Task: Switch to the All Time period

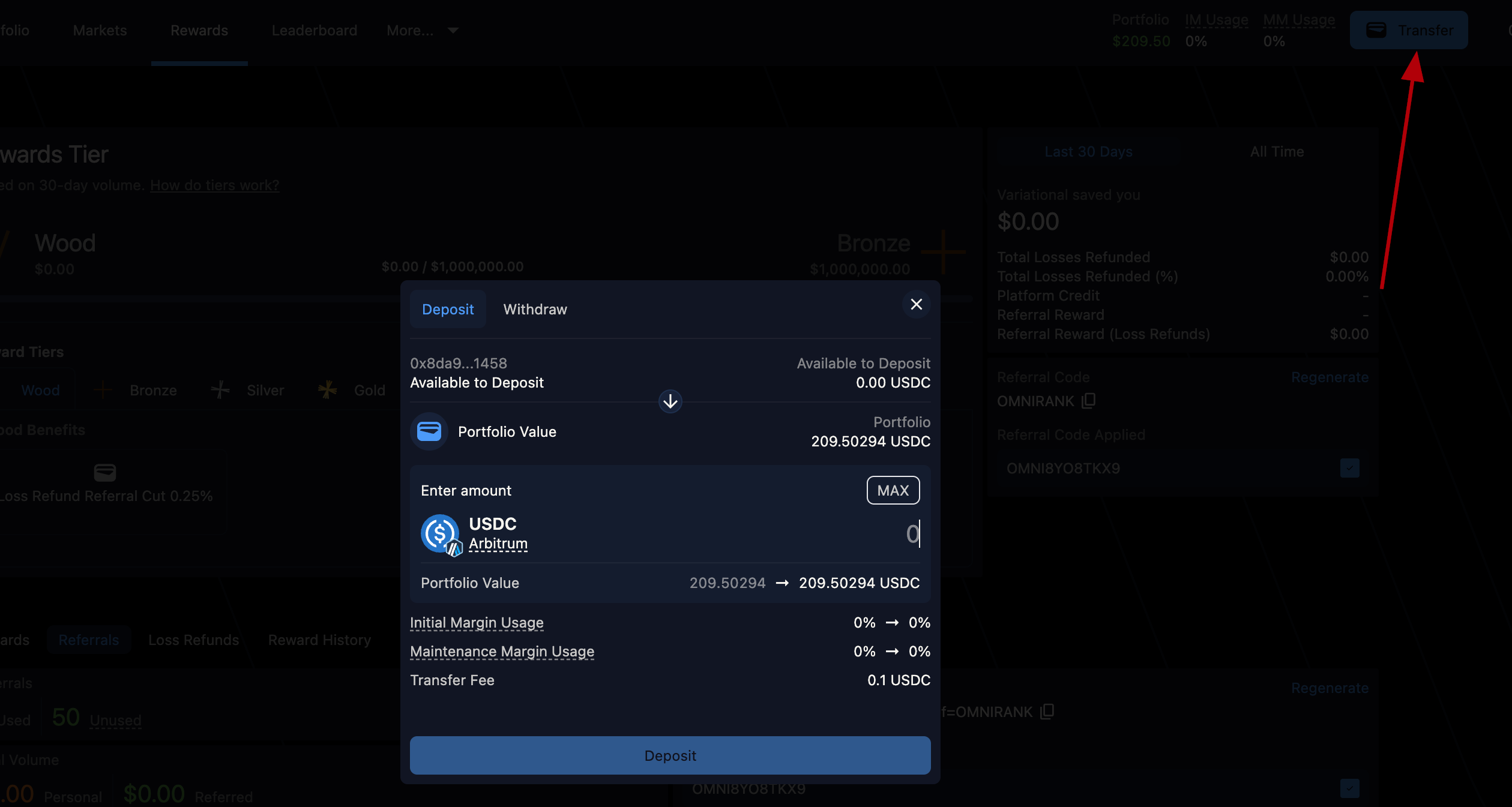Action: [1277, 151]
